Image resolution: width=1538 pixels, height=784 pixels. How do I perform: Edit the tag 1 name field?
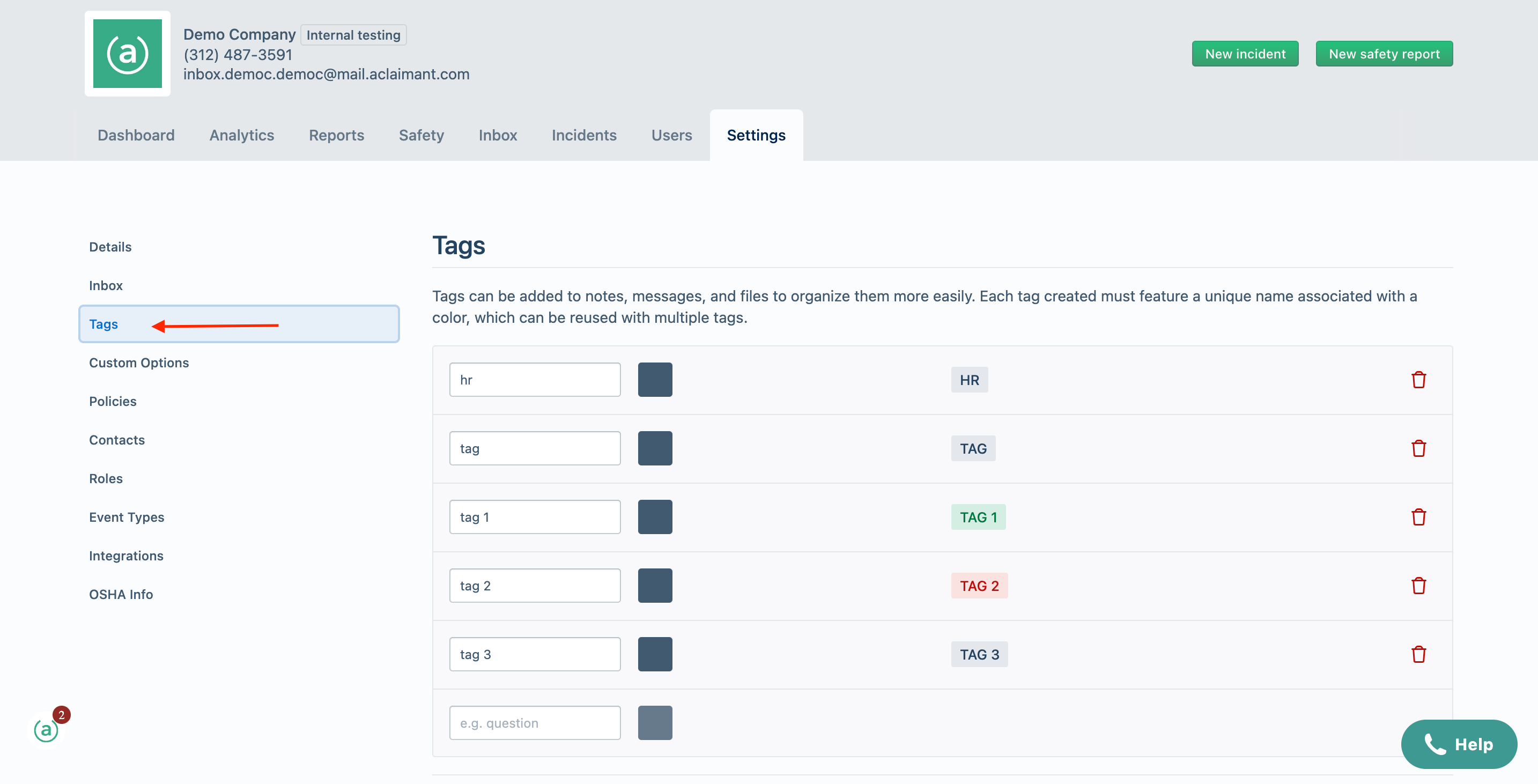(x=535, y=517)
